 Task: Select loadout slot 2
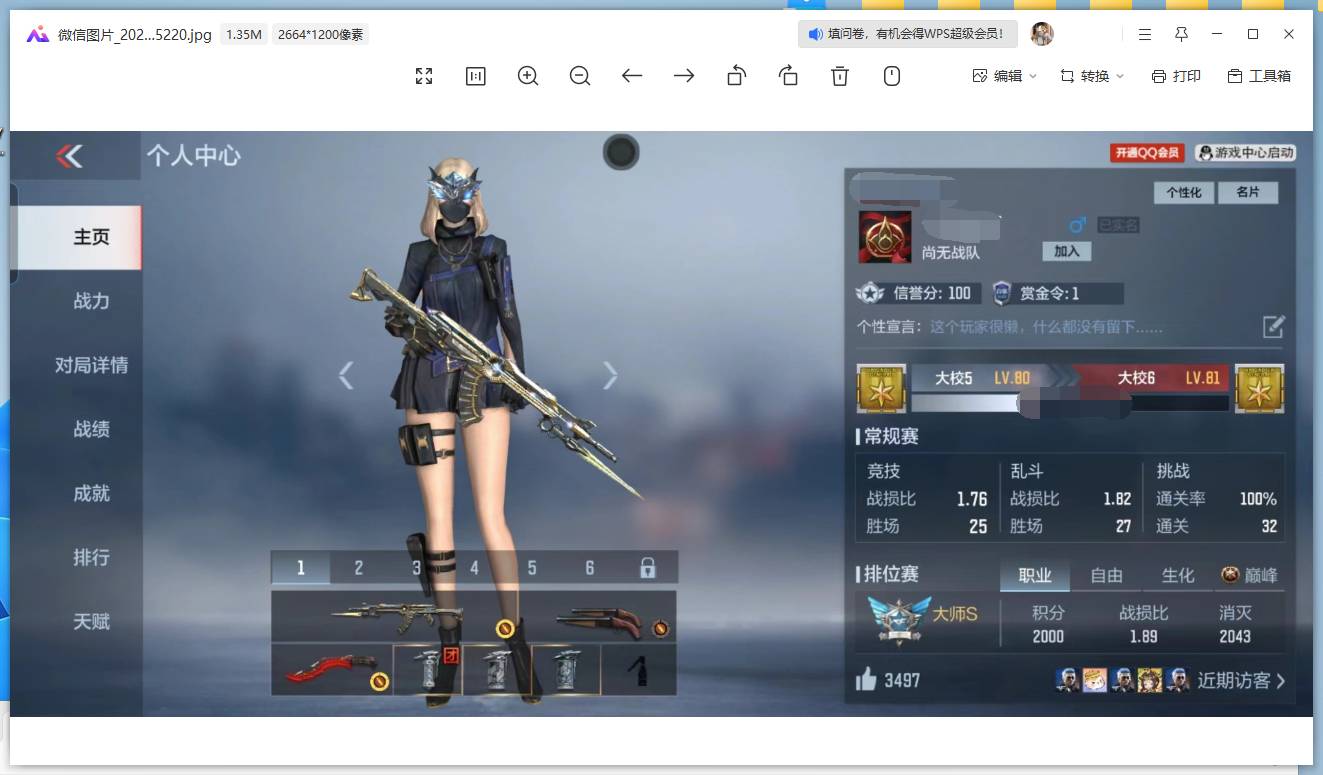coord(359,568)
